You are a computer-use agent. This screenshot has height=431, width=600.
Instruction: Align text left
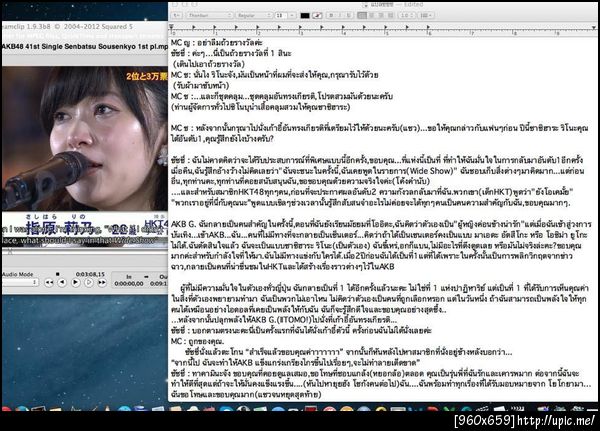(x=362, y=16)
